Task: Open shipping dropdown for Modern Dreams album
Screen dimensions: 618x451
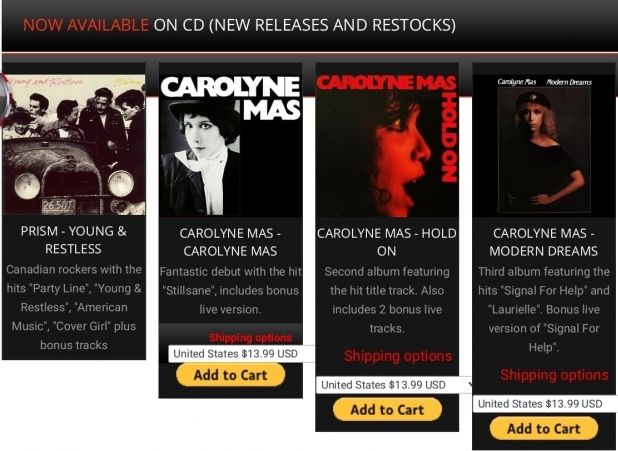Action: tap(545, 404)
